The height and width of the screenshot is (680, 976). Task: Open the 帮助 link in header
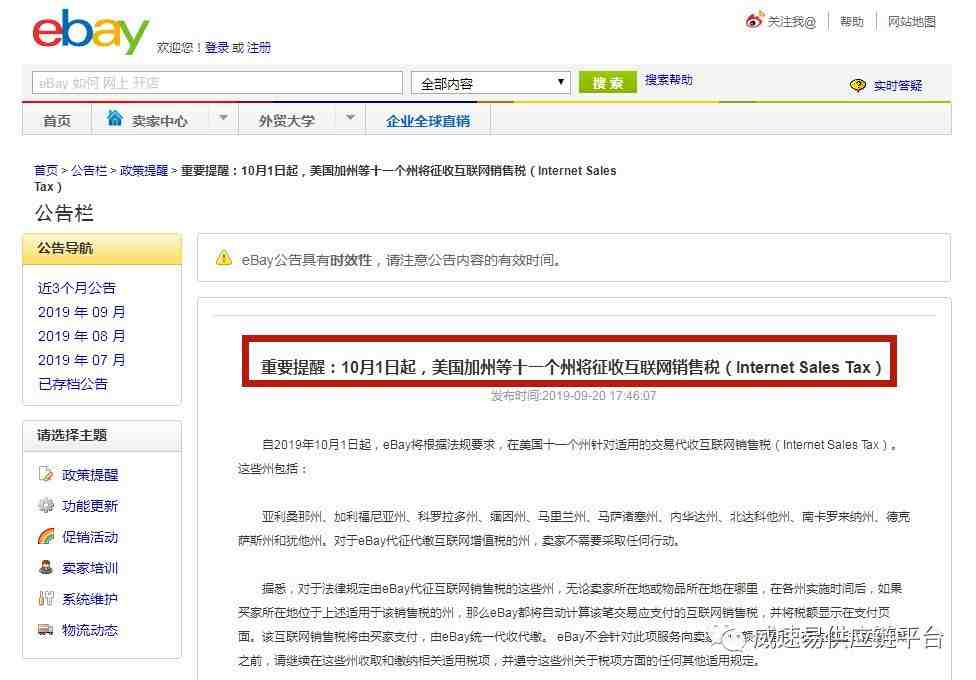click(852, 22)
